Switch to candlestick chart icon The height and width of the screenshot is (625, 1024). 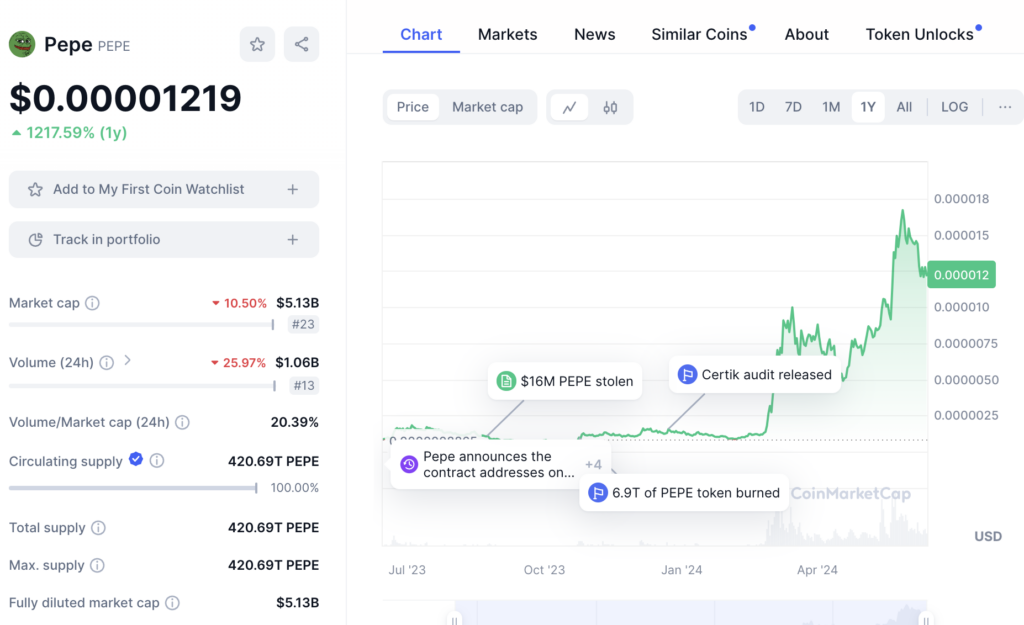coord(610,107)
